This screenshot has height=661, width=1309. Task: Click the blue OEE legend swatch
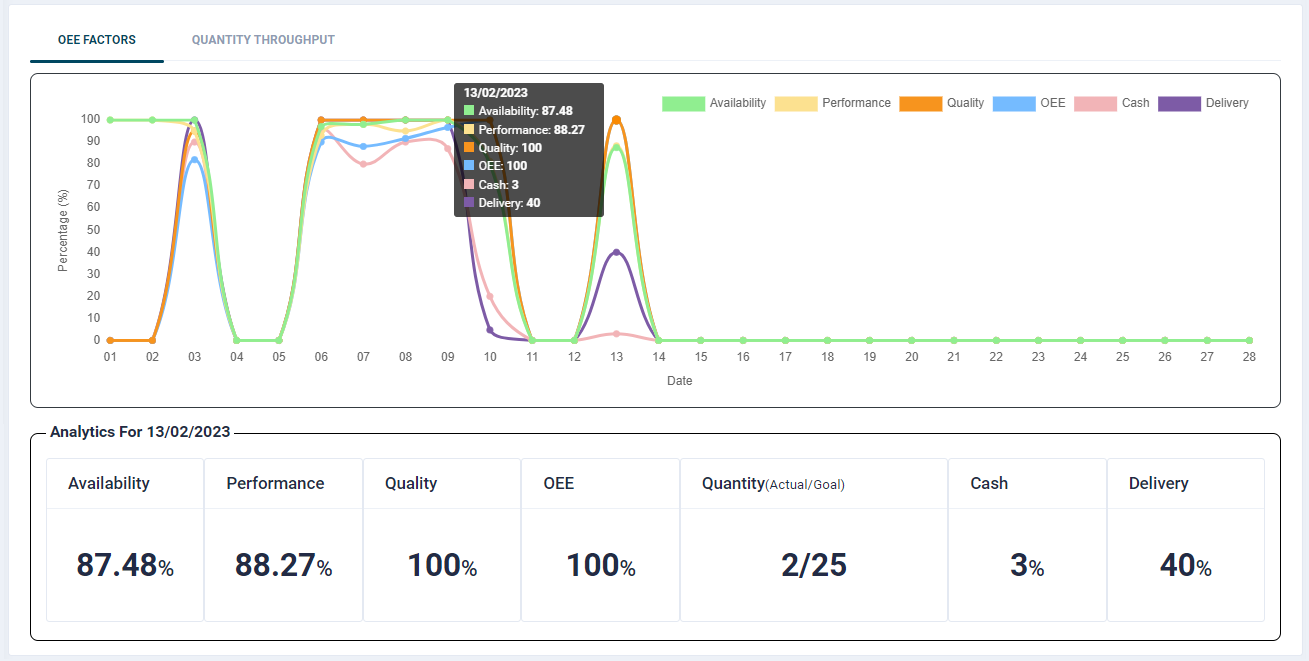1012,103
